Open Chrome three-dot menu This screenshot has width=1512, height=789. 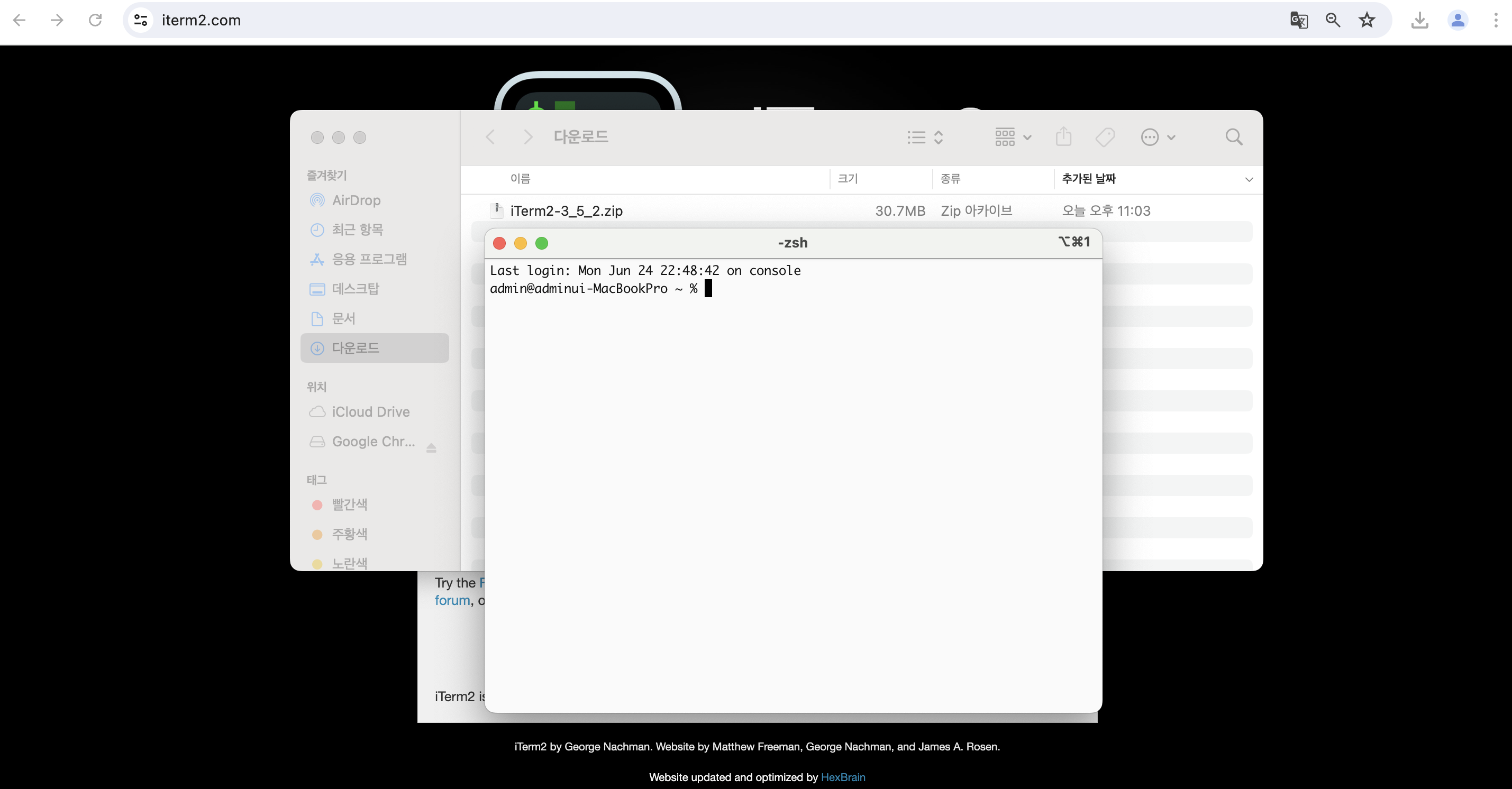coord(1496,20)
